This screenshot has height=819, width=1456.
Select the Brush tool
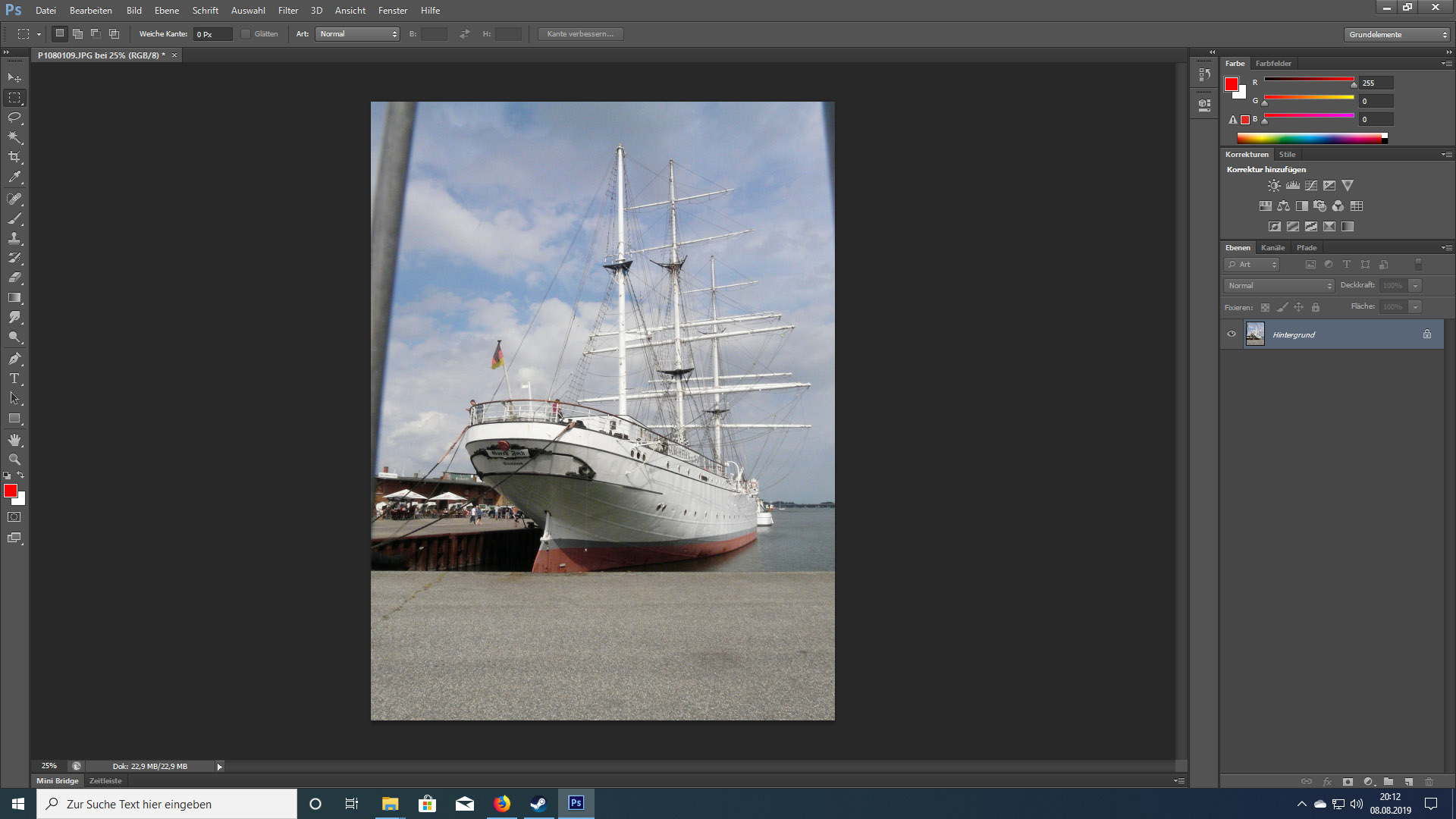[x=14, y=218]
